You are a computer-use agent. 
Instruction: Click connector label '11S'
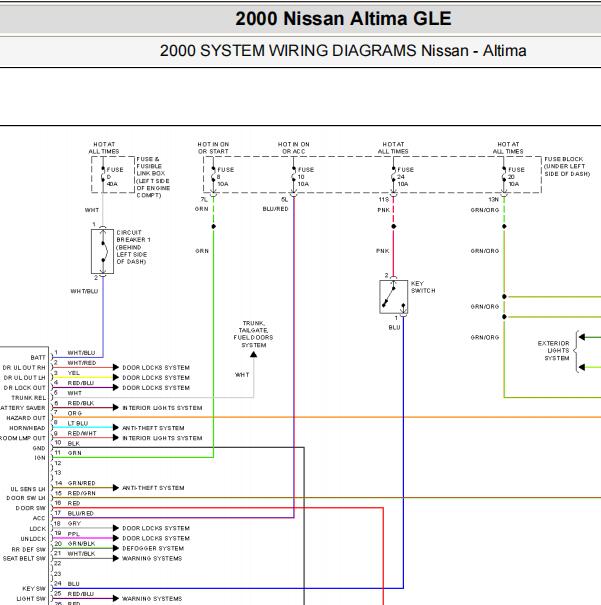click(x=383, y=199)
